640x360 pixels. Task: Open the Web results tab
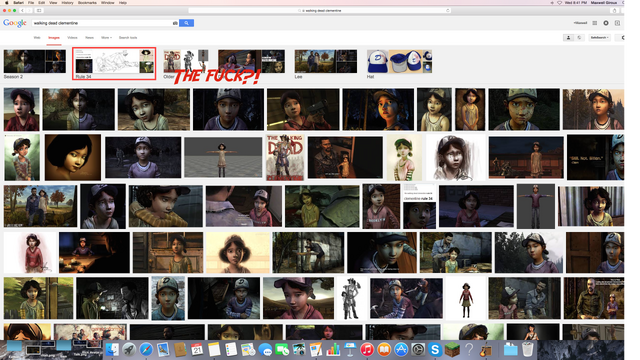37,38
